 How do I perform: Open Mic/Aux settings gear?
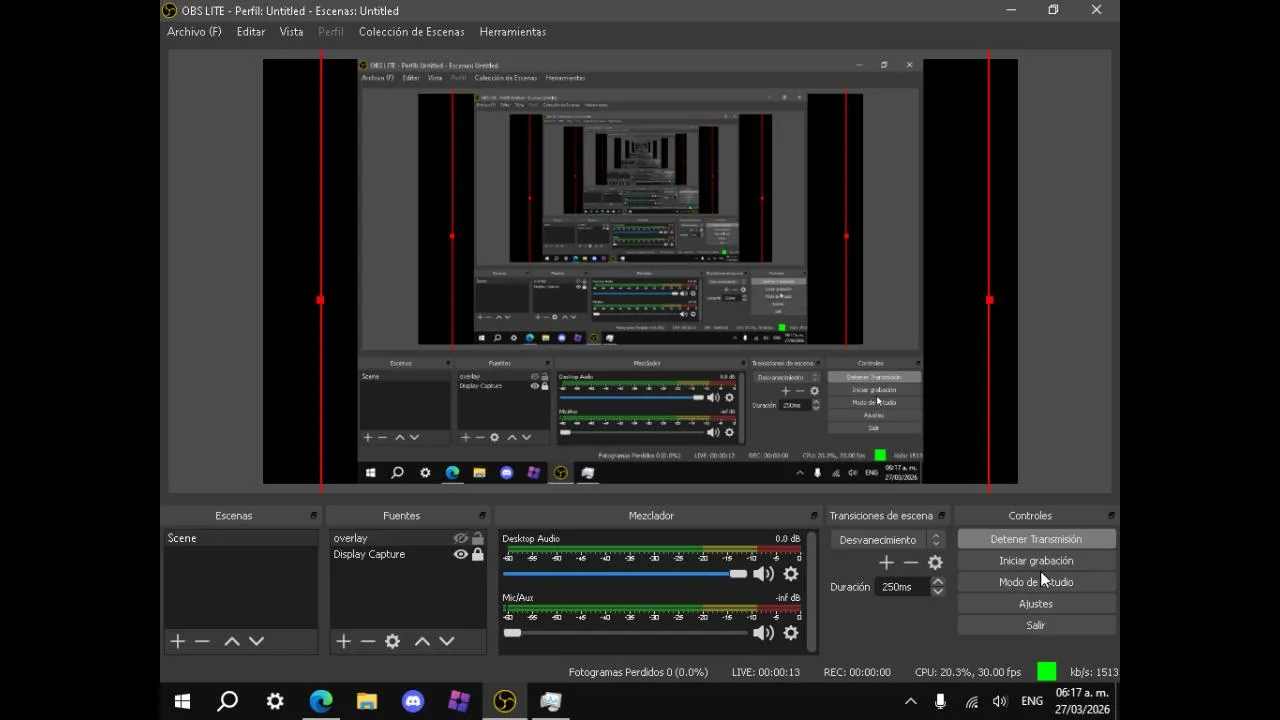[791, 633]
